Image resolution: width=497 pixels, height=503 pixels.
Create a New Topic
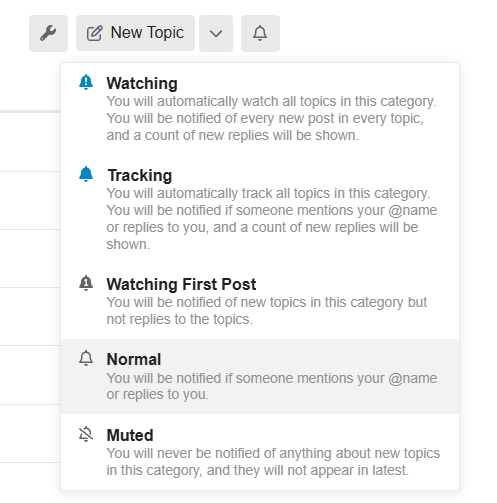coord(135,33)
